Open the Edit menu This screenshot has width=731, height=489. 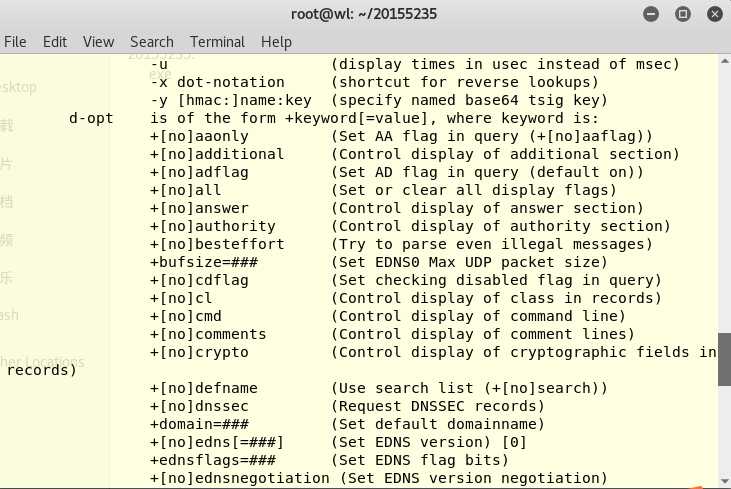[55, 42]
